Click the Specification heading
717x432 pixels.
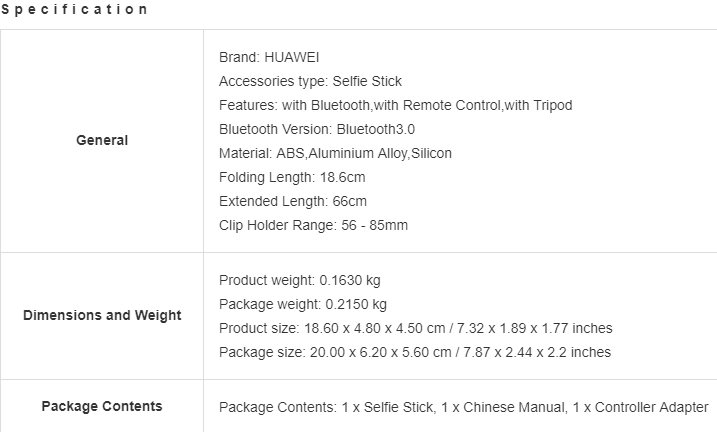tap(74, 9)
